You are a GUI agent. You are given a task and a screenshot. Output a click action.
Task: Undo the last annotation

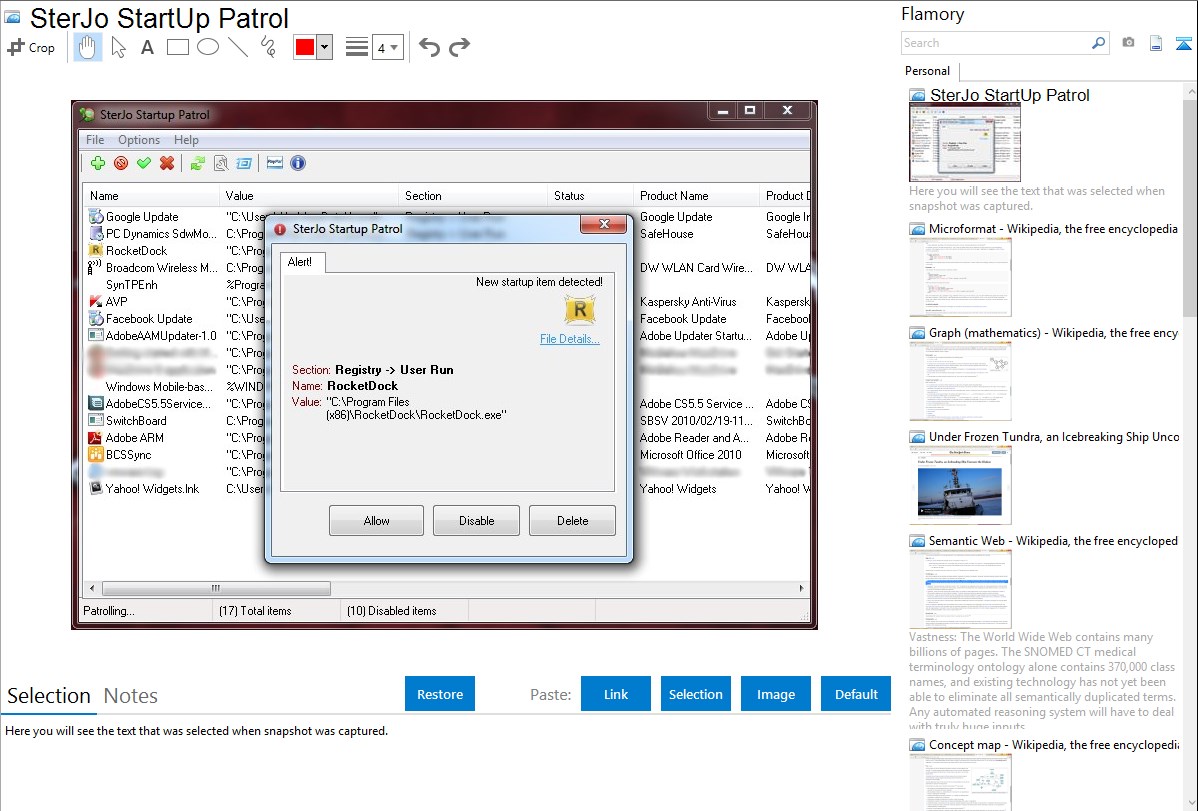pos(429,47)
